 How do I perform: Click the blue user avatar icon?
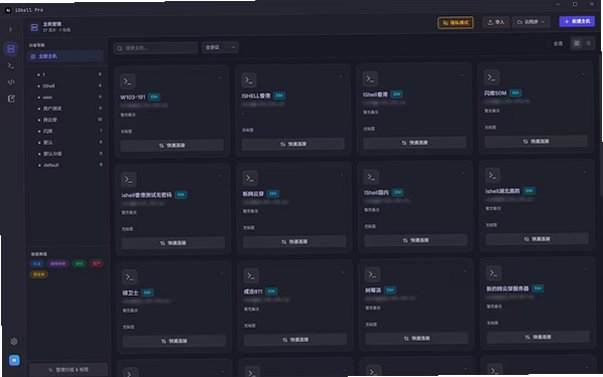(x=14, y=360)
